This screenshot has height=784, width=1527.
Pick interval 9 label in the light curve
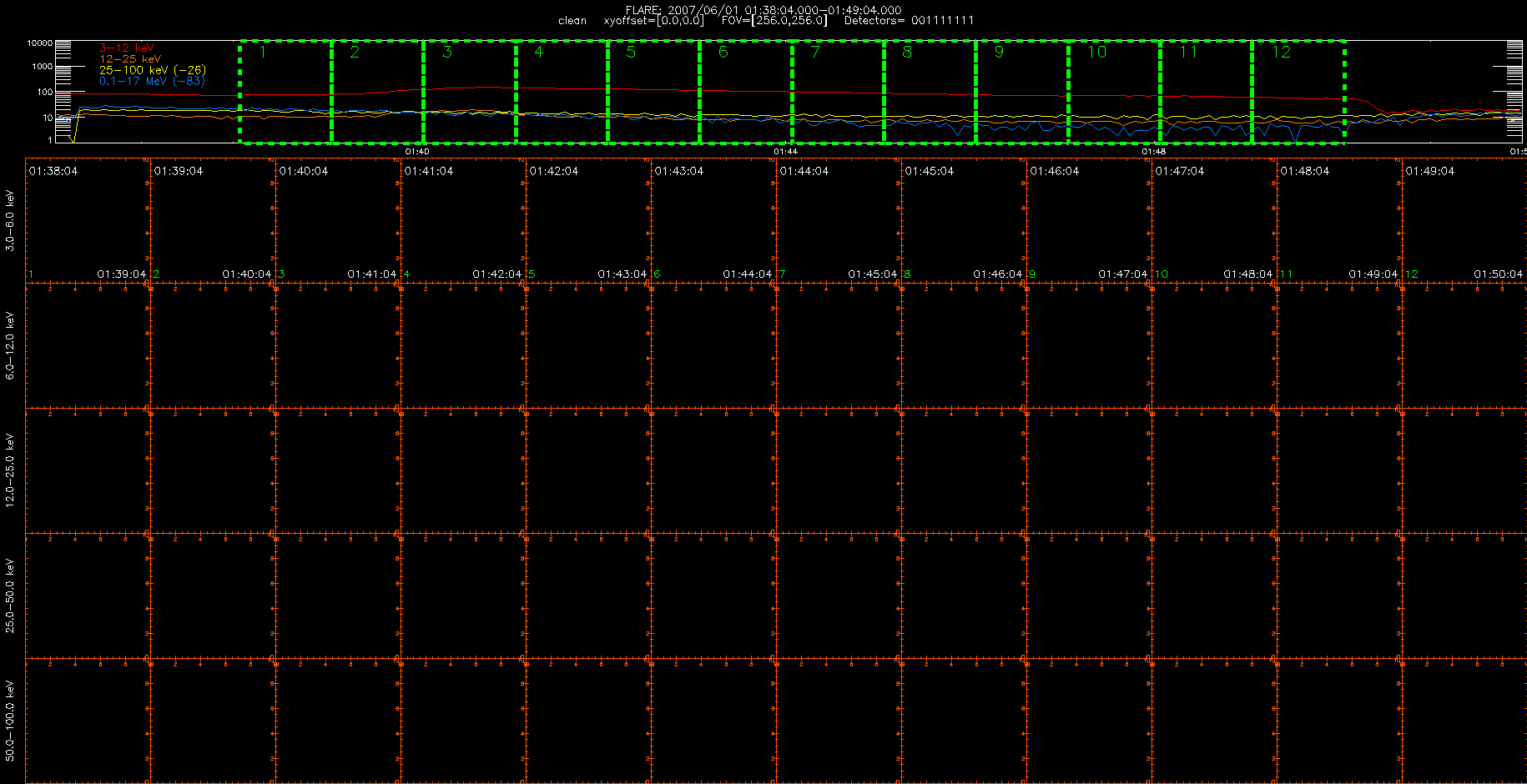click(x=999, y=52)
